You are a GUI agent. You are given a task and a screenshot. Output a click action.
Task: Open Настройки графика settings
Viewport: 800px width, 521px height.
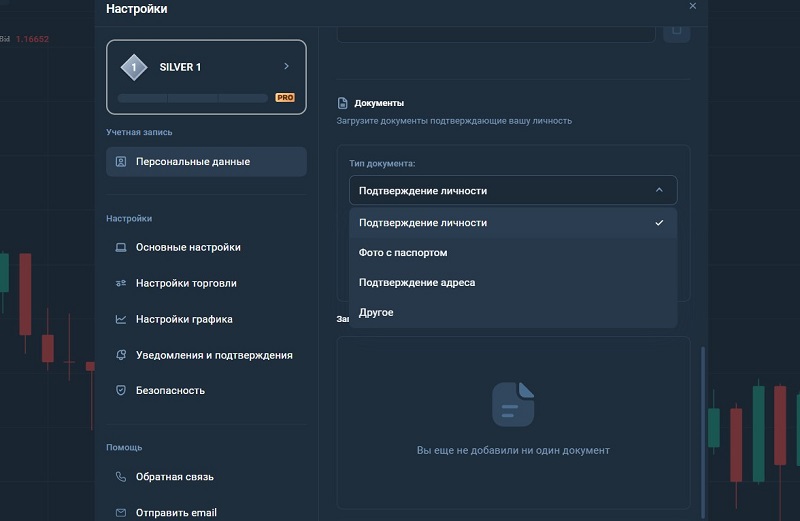tap(206, 319)
